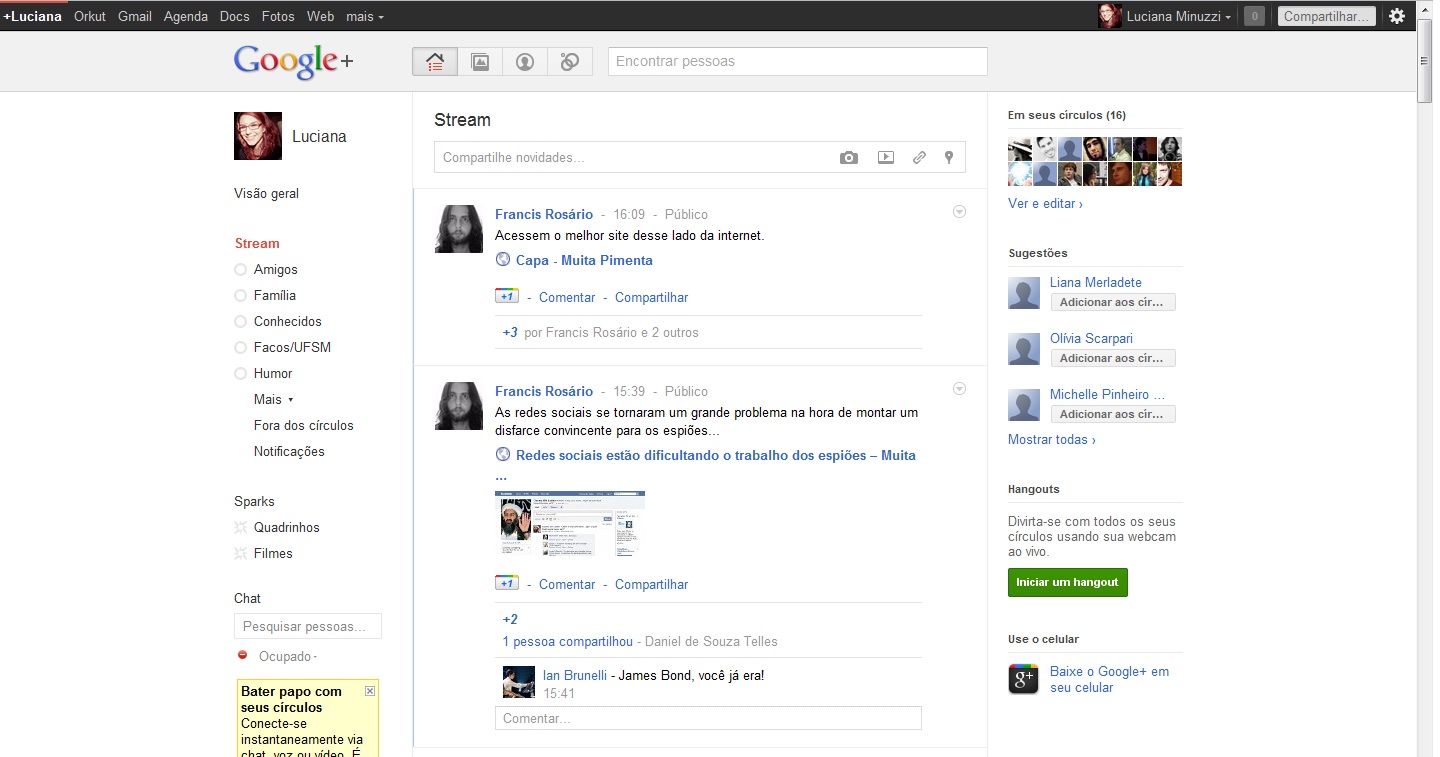Open the Home stream icon
The image size is (1440, 757).
(435, 62)
